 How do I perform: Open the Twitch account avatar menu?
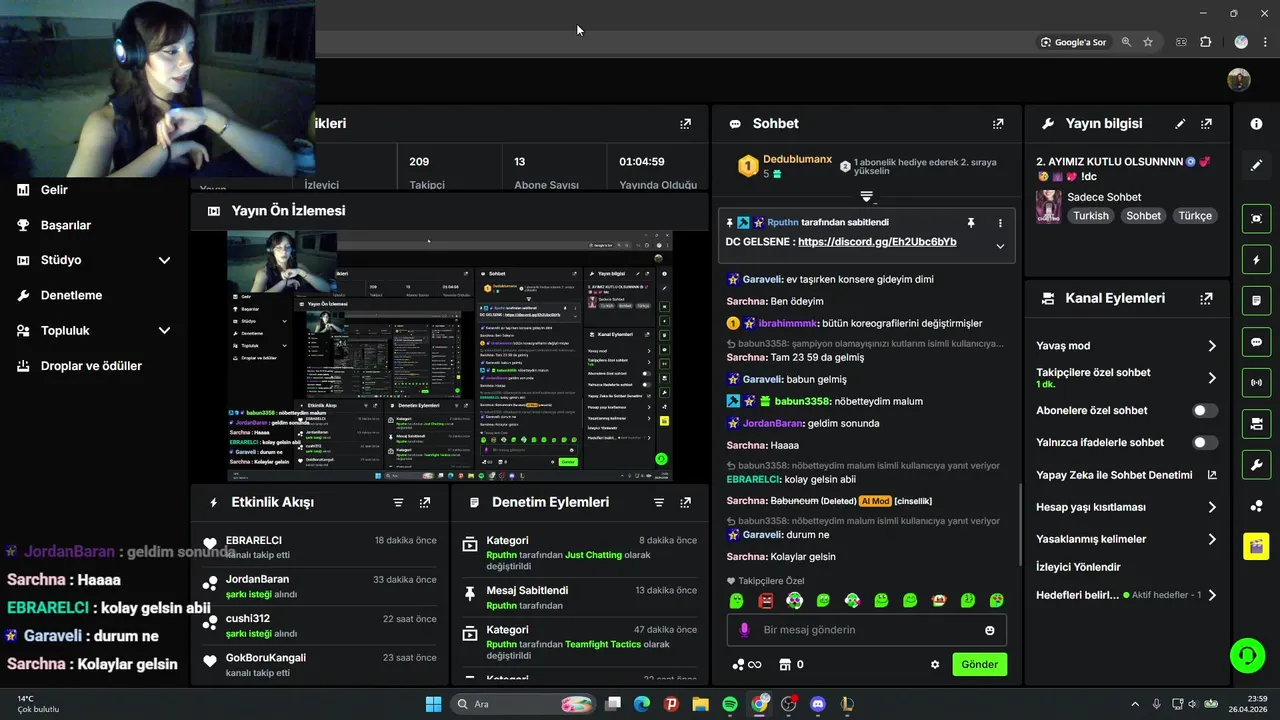click(x=1239, y=80)
